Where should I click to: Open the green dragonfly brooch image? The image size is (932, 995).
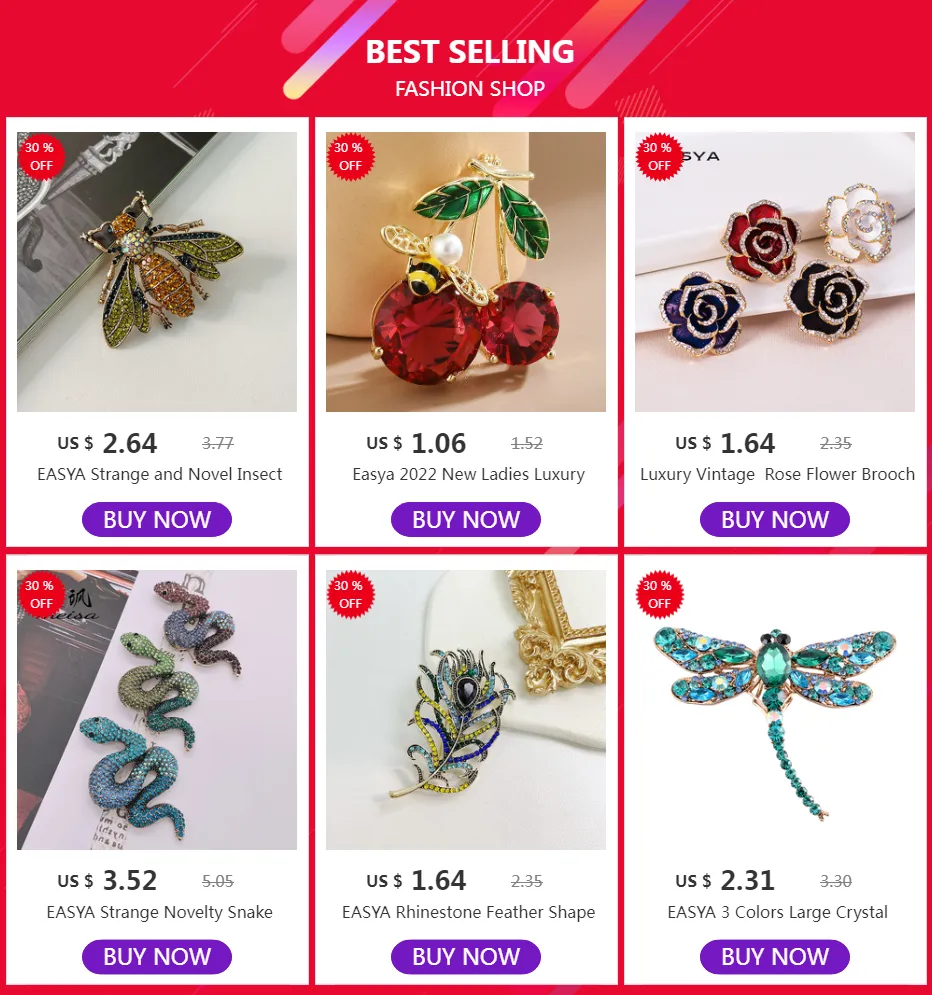click(x=775, y=709)
